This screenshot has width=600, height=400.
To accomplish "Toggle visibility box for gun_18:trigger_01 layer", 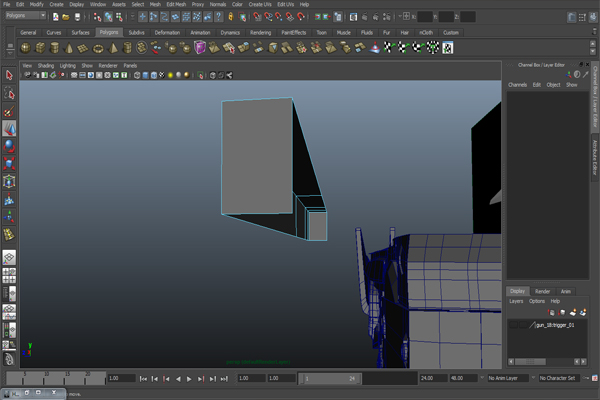I will pos(513,325).
